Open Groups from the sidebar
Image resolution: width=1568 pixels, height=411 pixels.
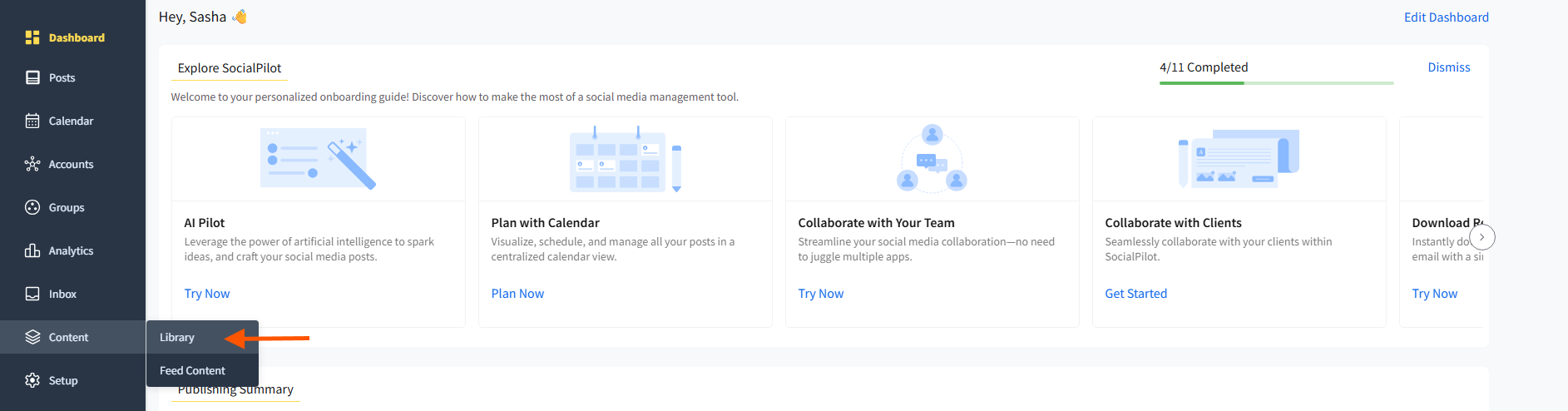[67, 207]
